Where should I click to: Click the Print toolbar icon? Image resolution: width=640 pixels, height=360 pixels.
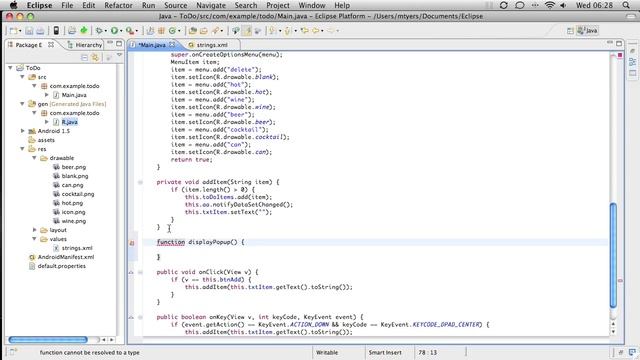[40, 31]
